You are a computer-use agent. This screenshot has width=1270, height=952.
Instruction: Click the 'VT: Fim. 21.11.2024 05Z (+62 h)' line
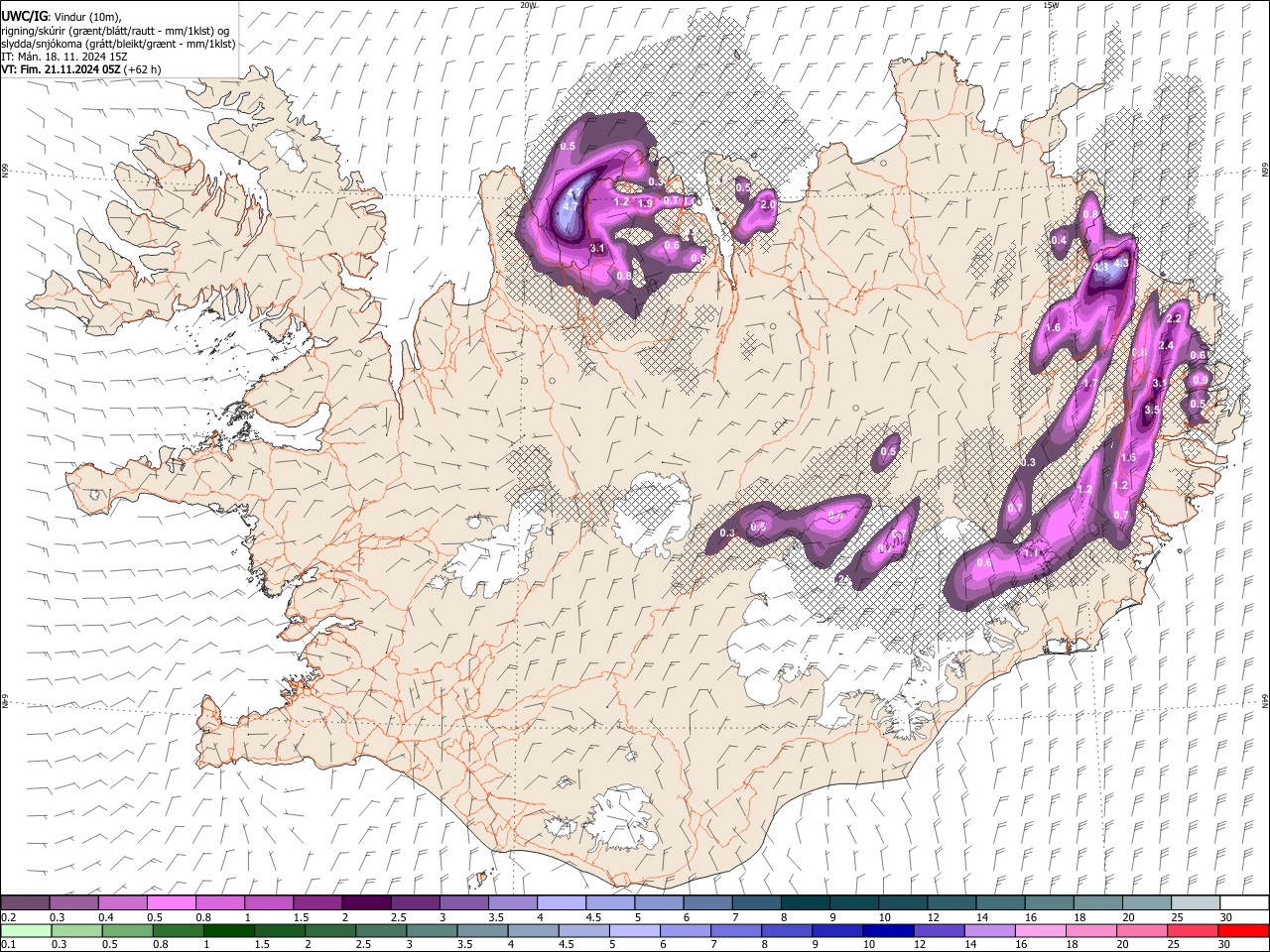point(81,69)
